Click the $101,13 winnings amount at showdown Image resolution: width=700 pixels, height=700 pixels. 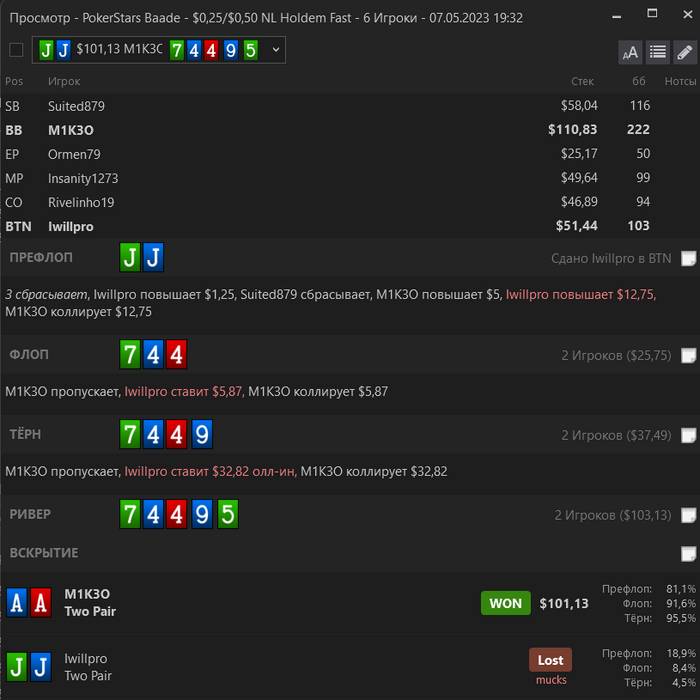564,604
